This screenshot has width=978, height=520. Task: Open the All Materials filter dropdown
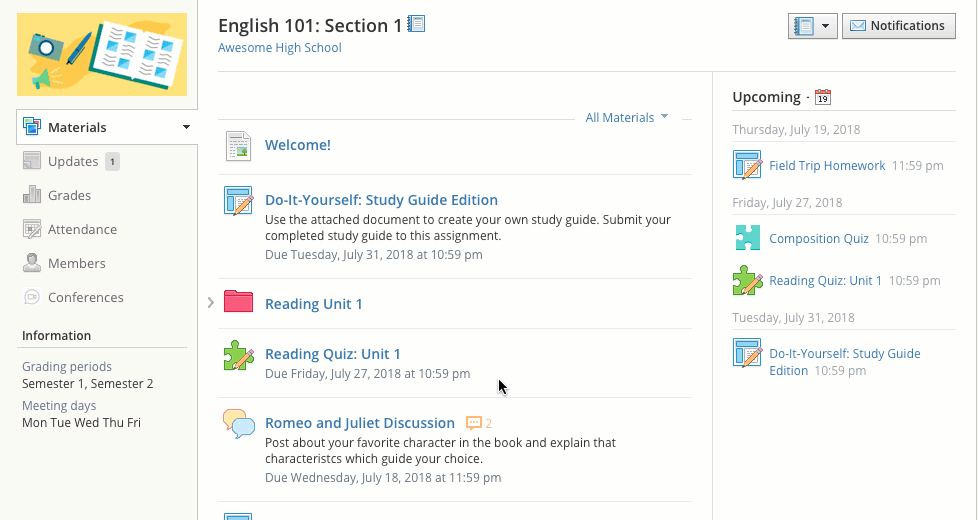pyautogui.click(x=626, y=118)
